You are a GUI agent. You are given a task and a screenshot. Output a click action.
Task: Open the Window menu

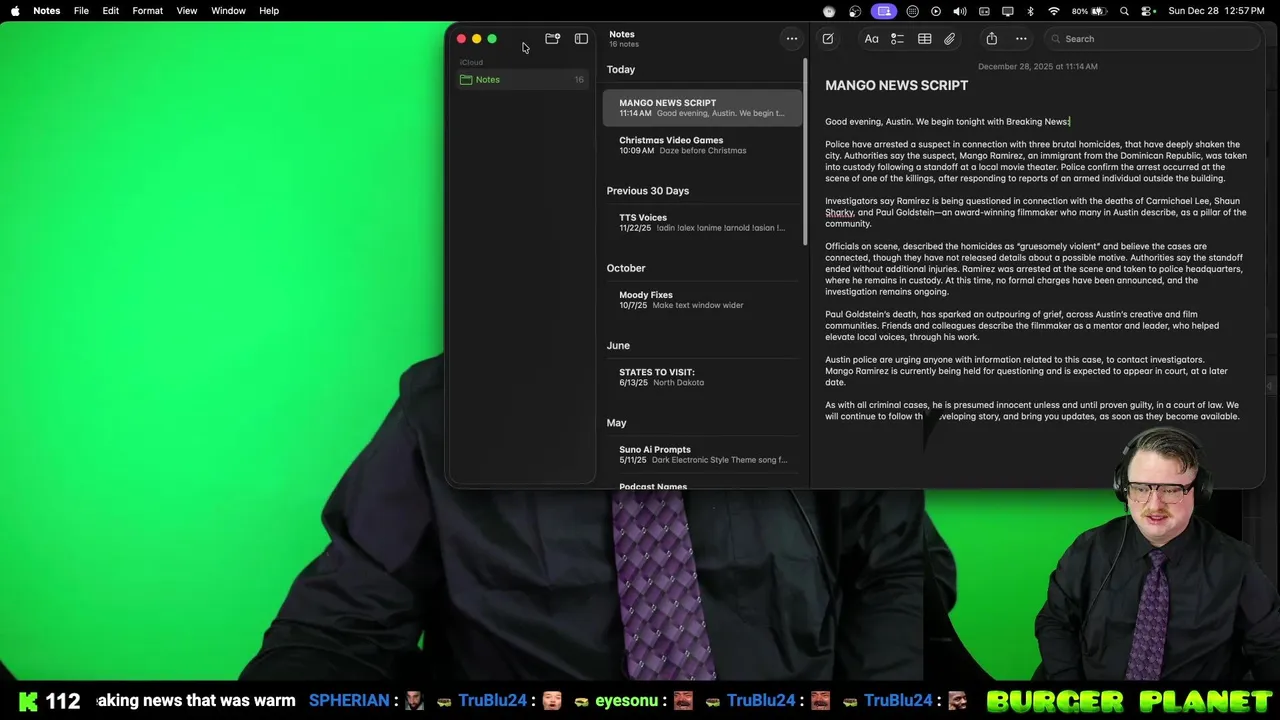click(228, 11)
